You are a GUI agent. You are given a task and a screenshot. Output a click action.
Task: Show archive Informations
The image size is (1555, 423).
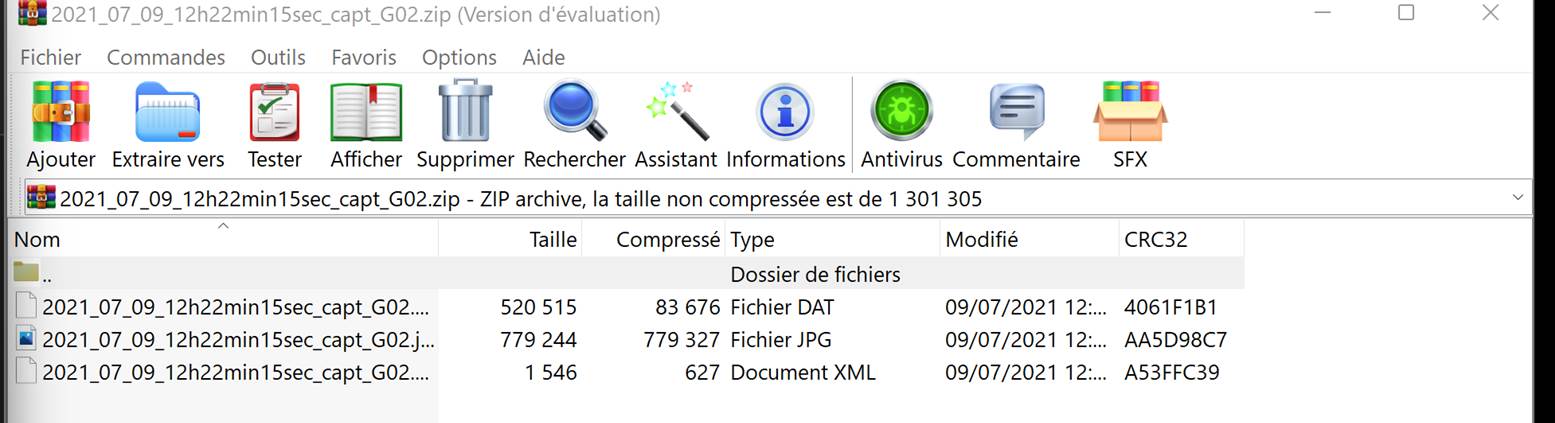click(x=785, y=112)
